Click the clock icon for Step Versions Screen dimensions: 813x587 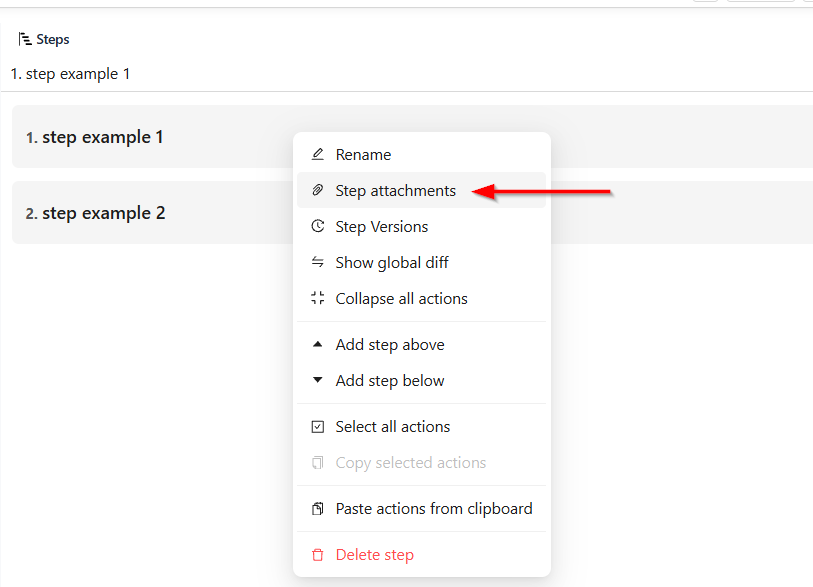(x=317, y=226)
